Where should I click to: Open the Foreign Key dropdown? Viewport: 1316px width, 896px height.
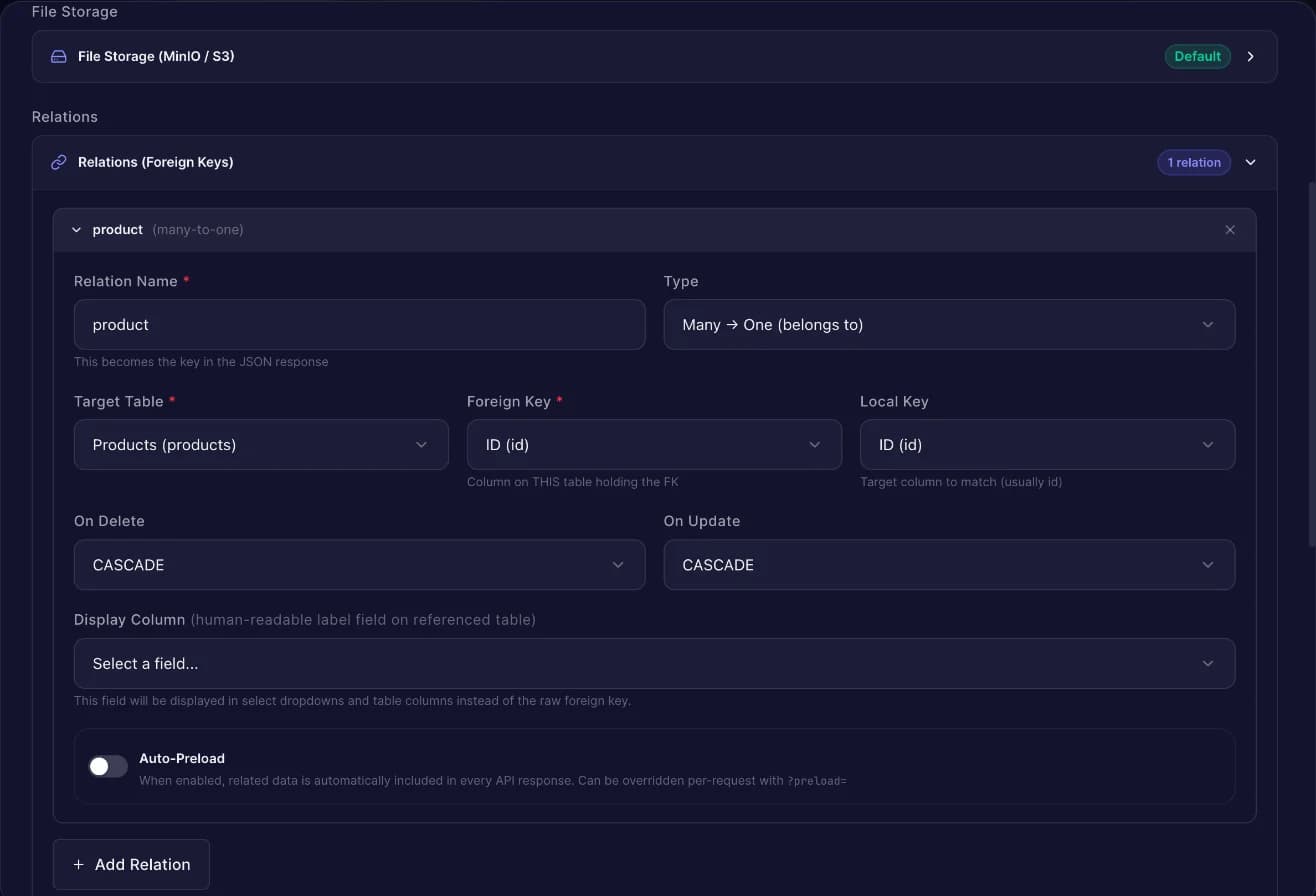pos(654,445)
